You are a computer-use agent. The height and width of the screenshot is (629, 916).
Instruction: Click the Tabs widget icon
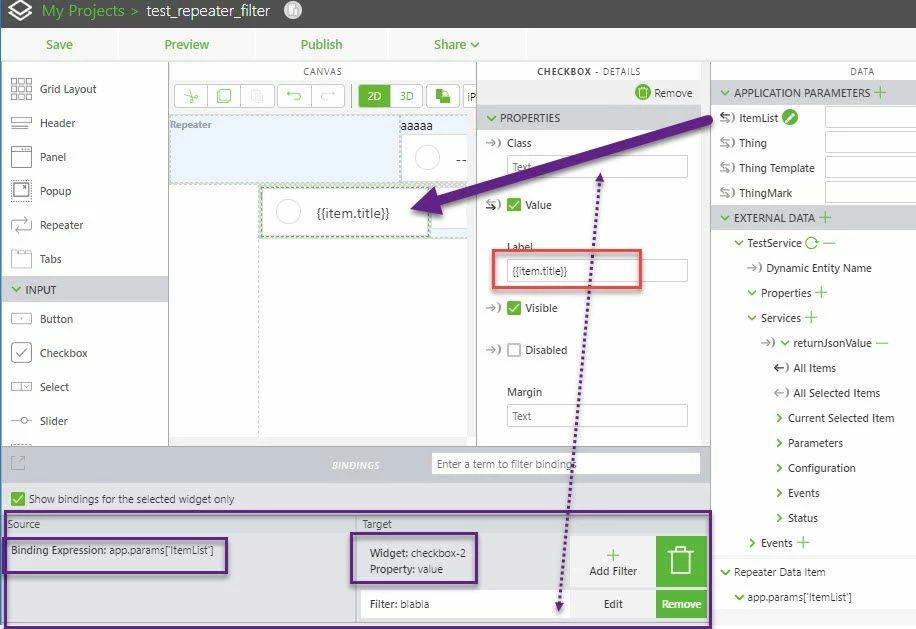22,259
